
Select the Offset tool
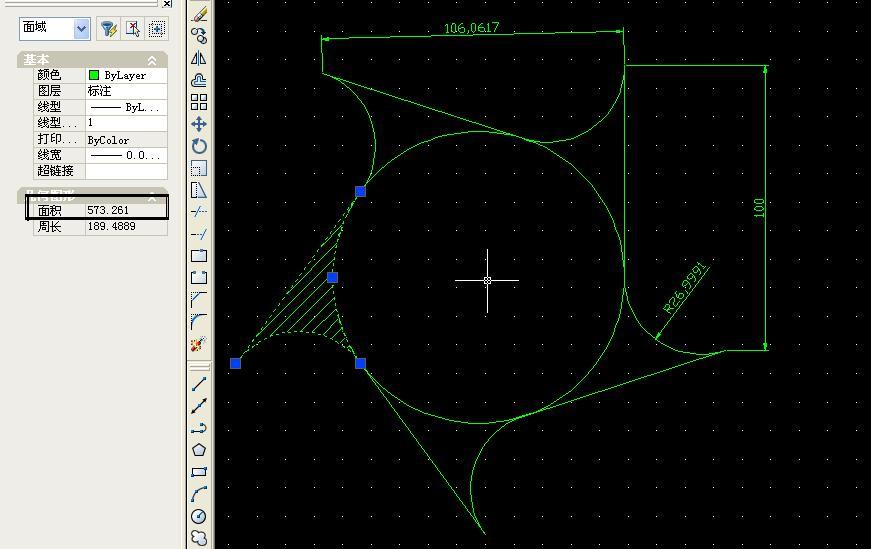click(x=199, y=81)
